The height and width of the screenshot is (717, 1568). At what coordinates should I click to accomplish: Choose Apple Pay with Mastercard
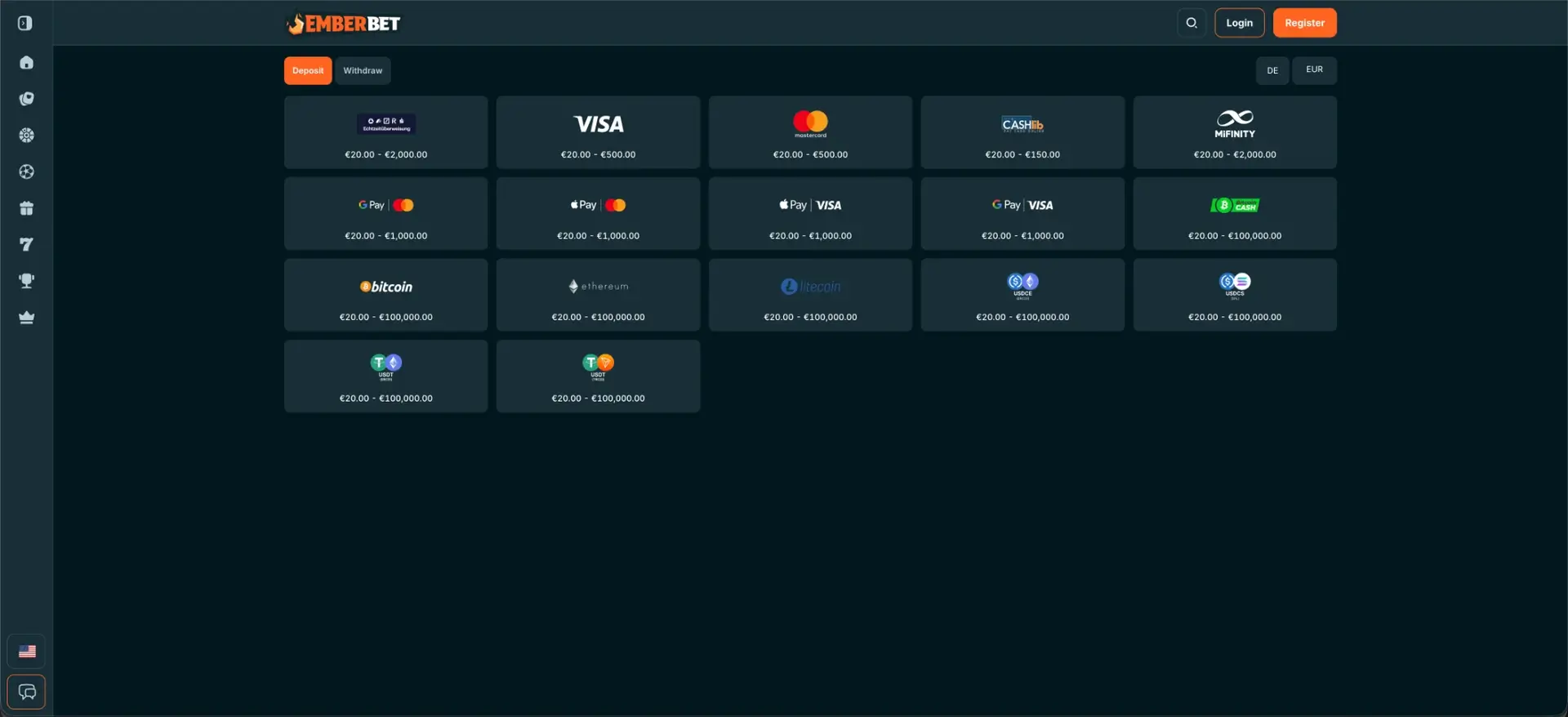[598, 213]
